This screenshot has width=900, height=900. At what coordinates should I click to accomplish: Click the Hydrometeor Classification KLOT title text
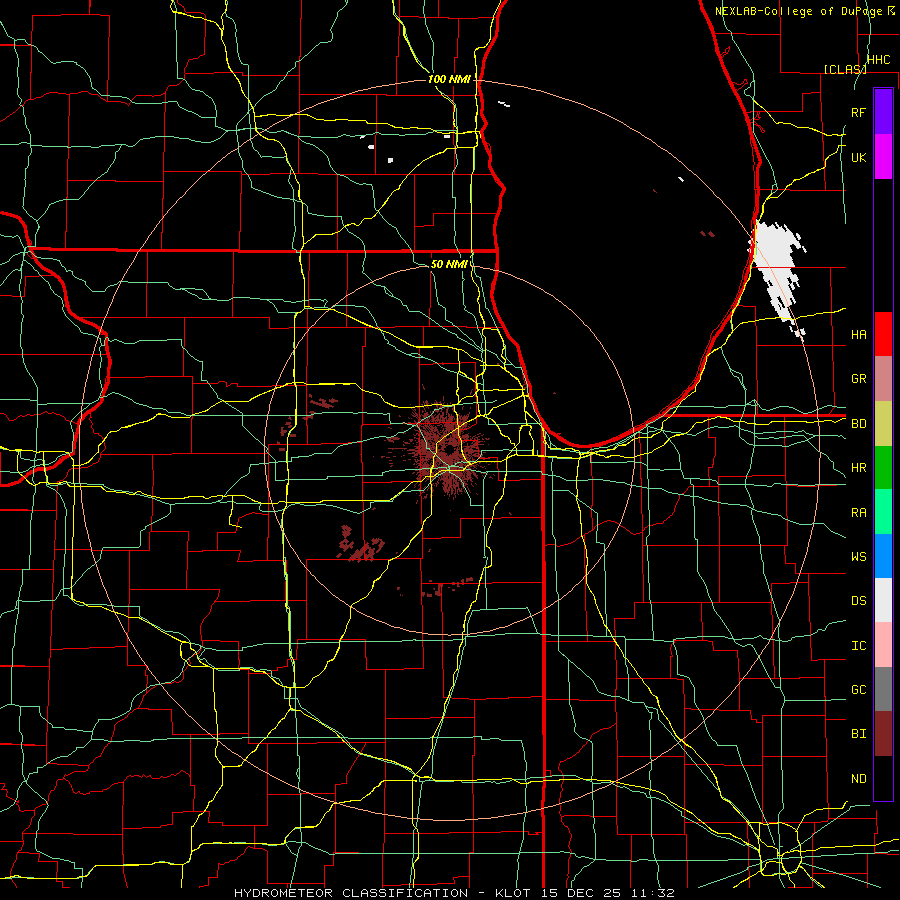click(x=454, y=893)
